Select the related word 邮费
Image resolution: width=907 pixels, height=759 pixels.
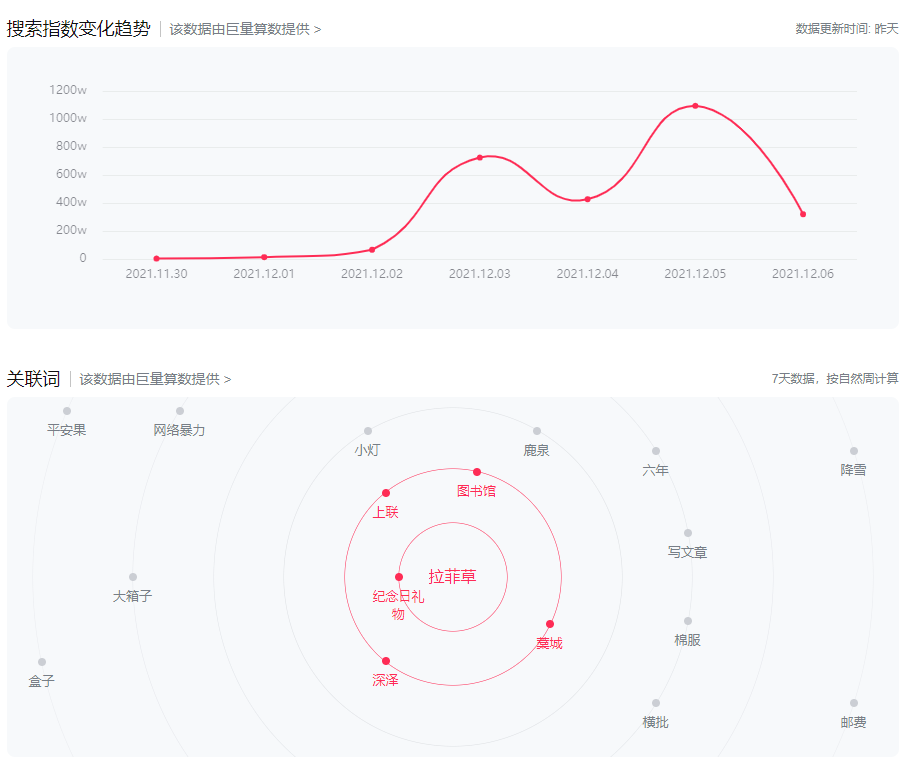853,723
